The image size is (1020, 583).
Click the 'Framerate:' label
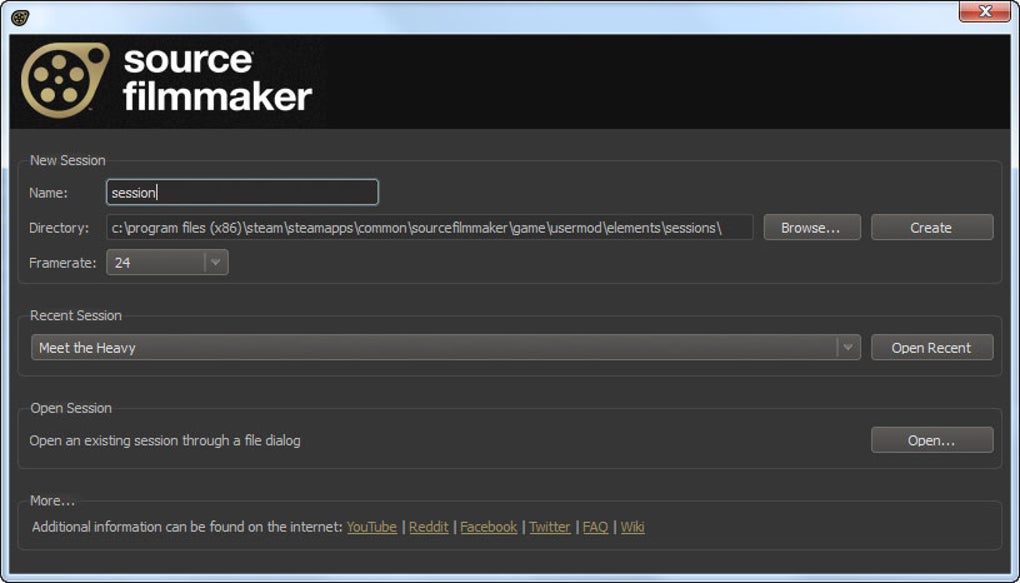pyautogui.click(x=62, y=263)
